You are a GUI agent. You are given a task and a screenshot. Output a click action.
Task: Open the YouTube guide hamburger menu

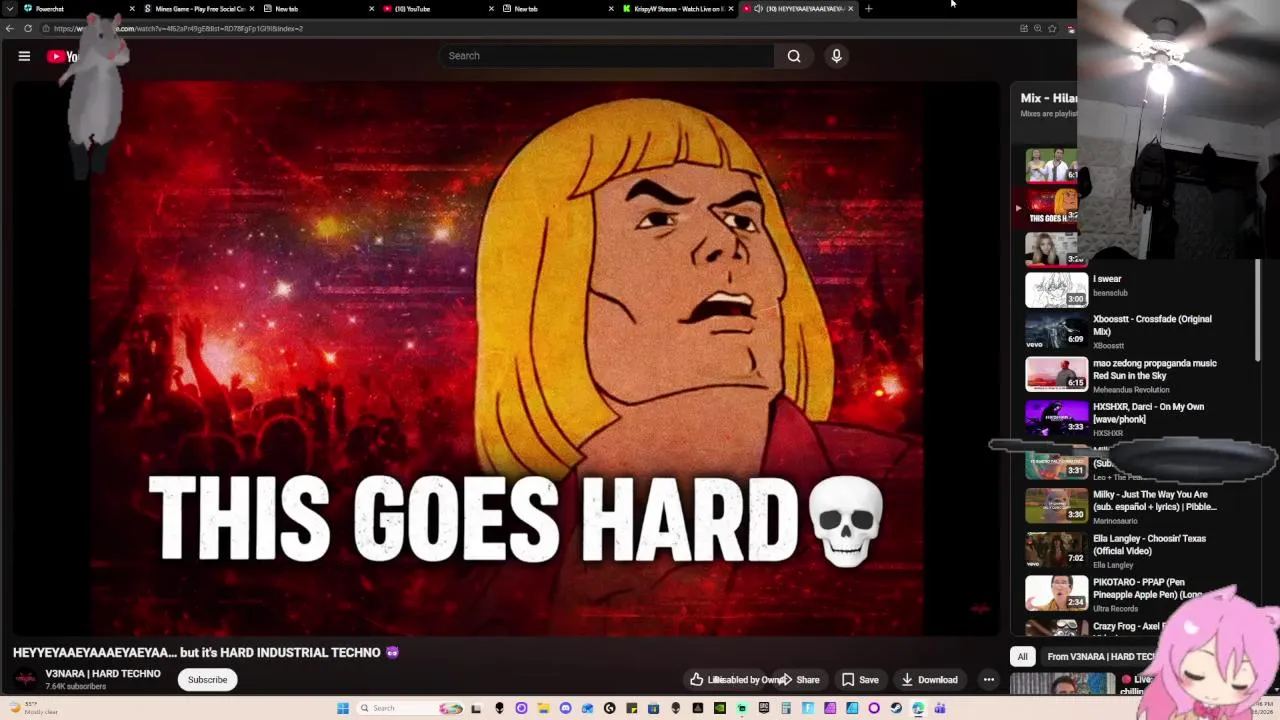pyautogui.click(x=24, y=56)
